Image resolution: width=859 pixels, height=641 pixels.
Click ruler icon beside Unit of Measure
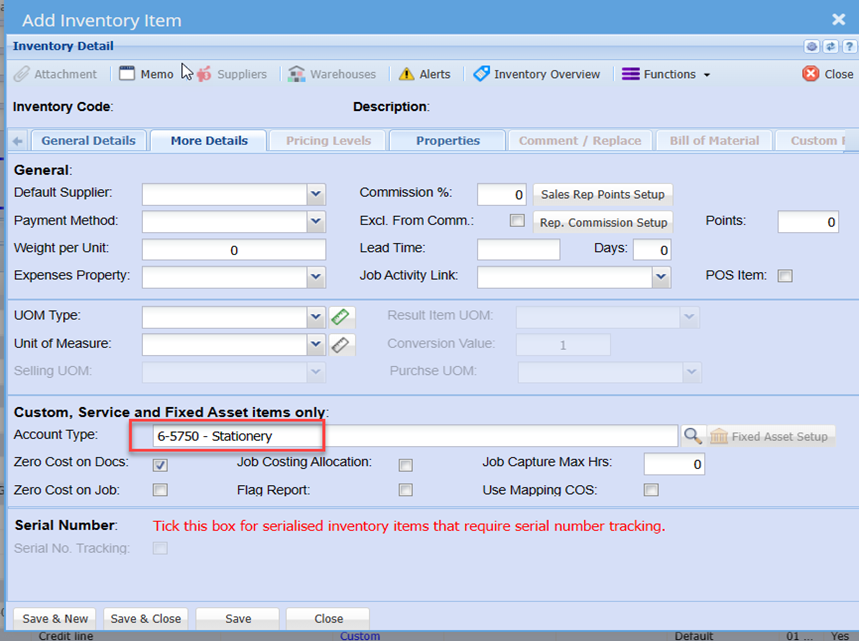342,344
